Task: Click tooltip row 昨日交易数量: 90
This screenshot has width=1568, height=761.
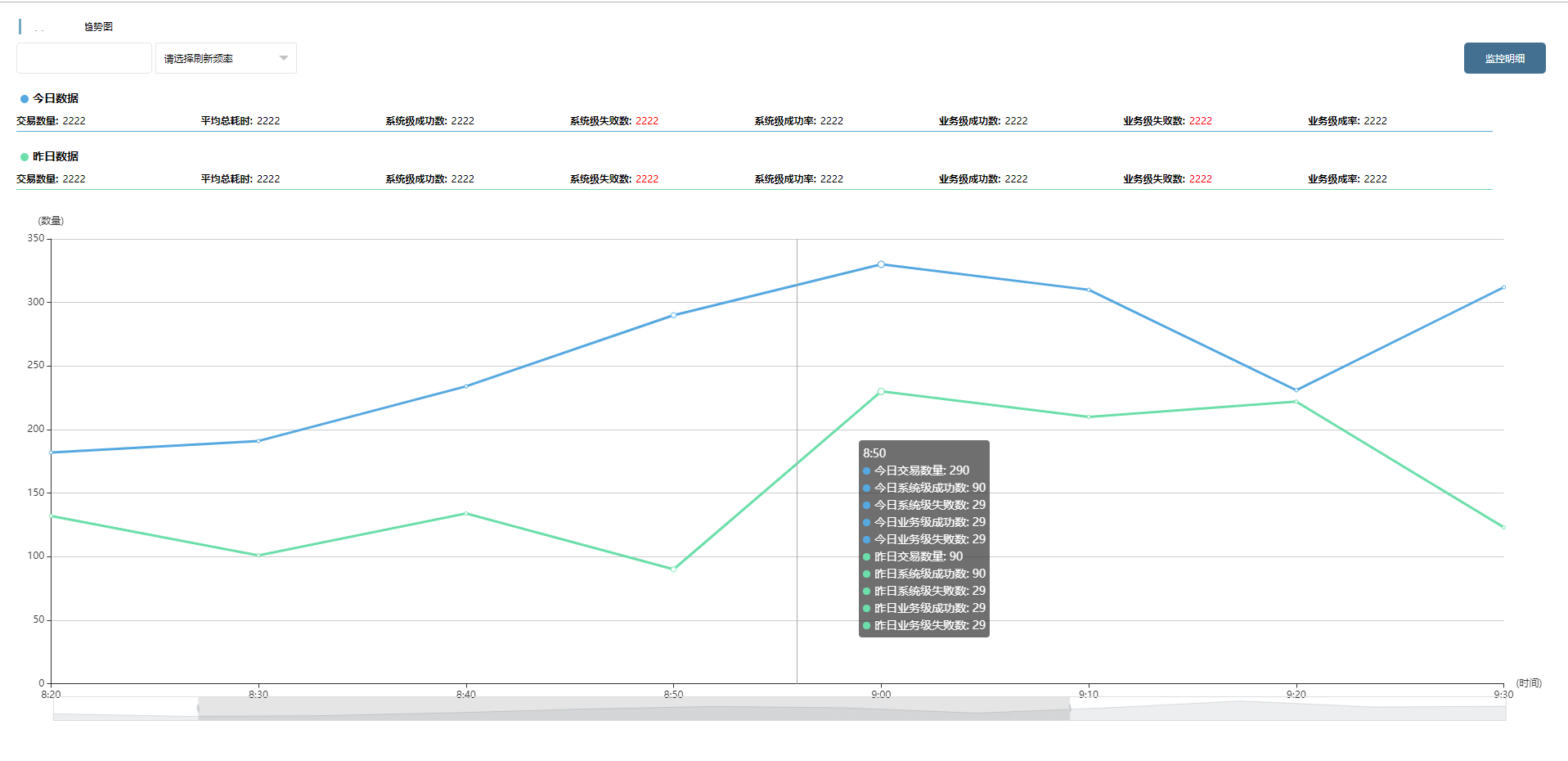Action: pos(913,556)
